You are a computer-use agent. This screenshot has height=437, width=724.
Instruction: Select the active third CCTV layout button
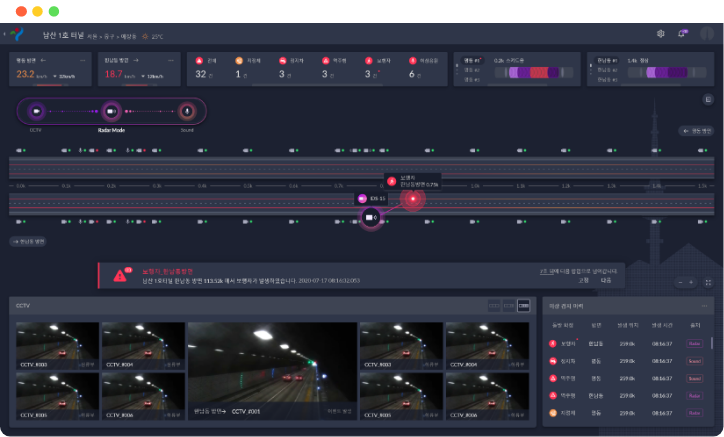524,306
